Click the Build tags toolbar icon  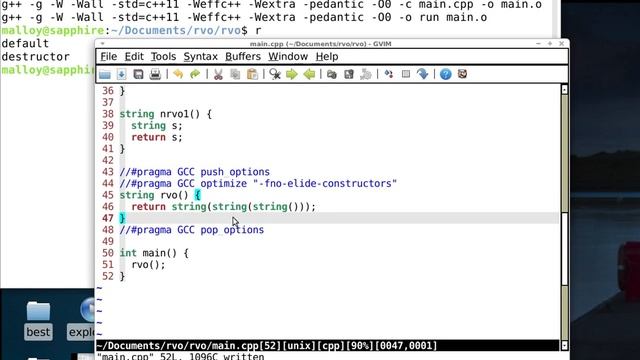406,74
